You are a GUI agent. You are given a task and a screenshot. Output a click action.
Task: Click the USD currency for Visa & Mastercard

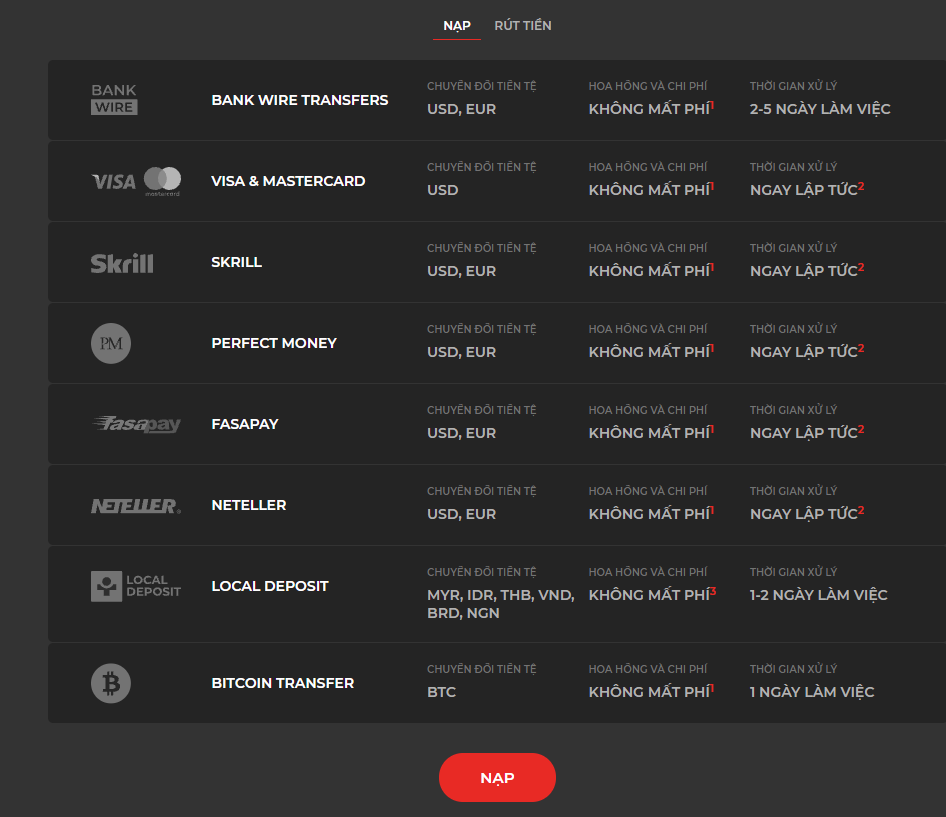click(443, 190)
